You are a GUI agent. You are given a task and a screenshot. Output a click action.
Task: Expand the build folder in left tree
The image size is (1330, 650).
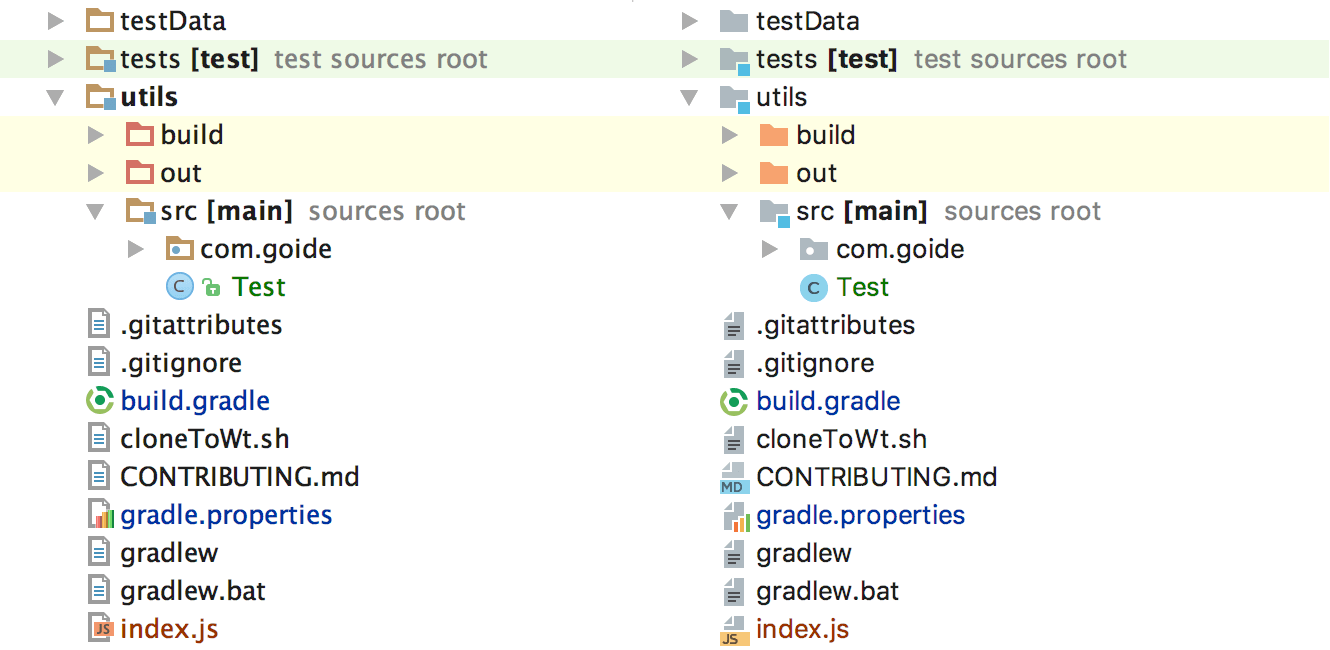(96, 135)
